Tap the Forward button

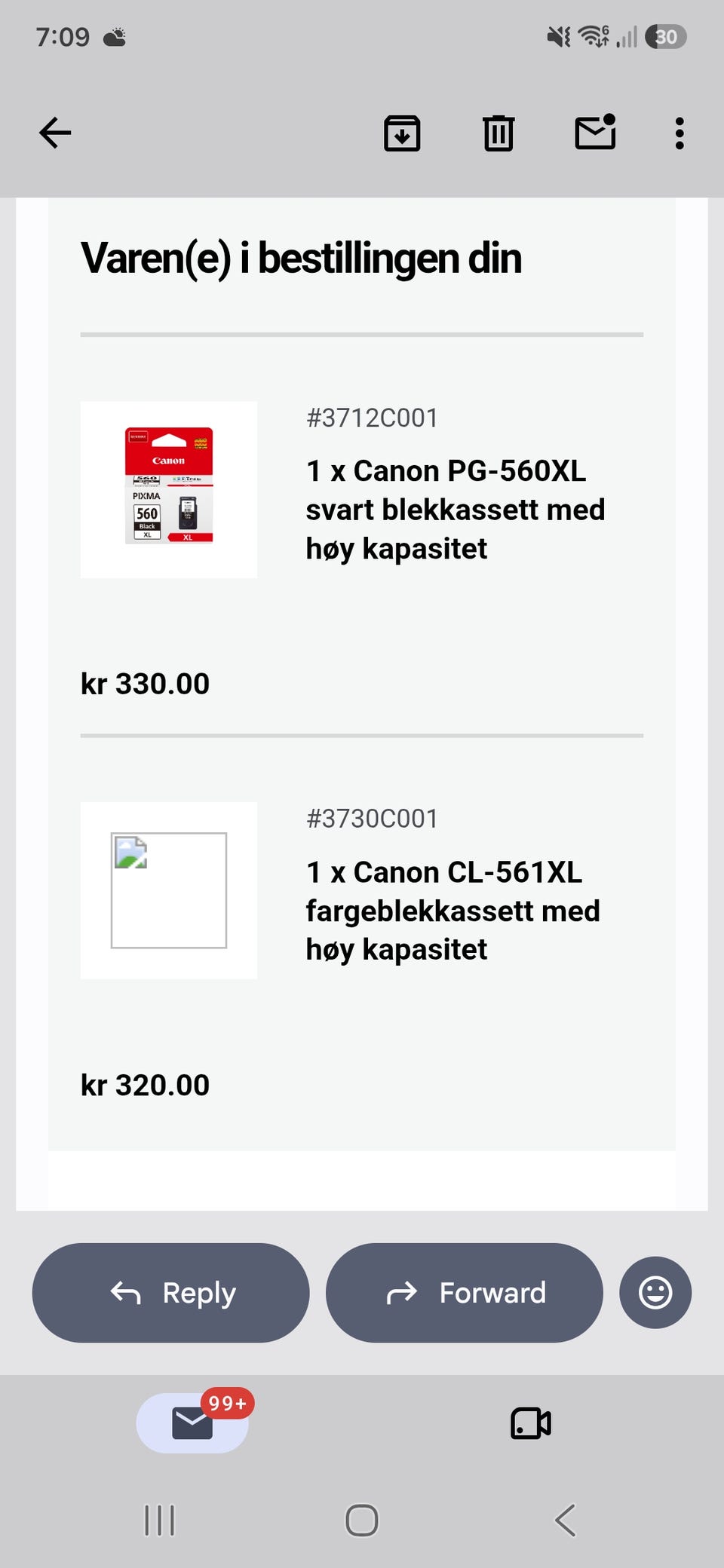[465, 1292]
